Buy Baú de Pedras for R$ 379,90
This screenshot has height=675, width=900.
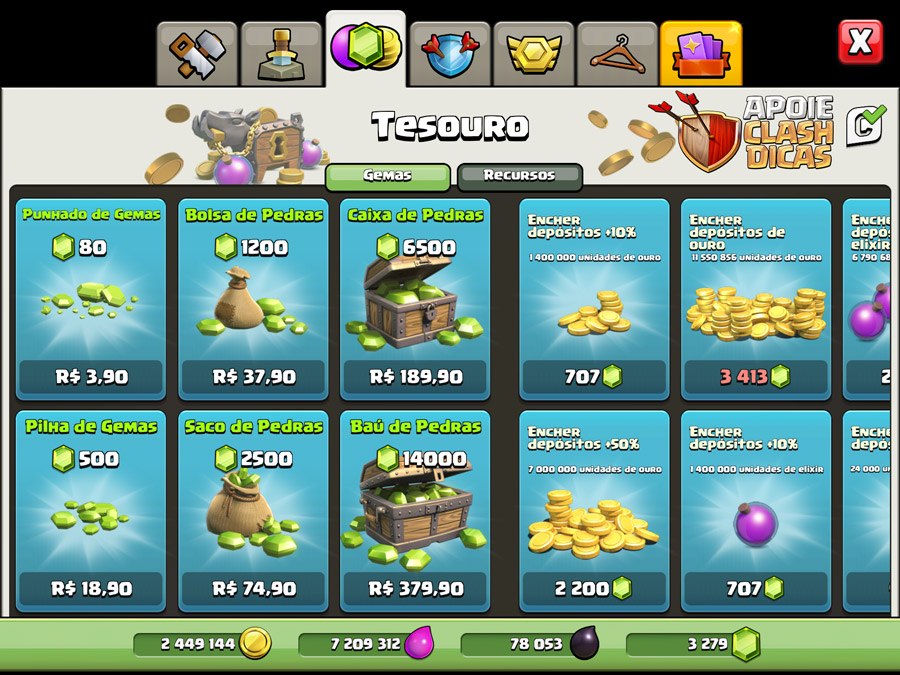[x=415, y=511]
